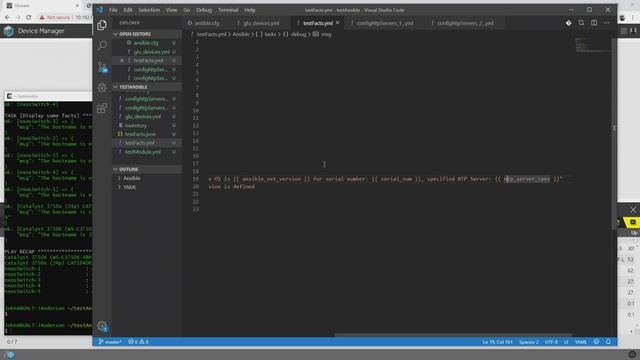Click the YAML language mode indicator
Image resolution: width=640 pixels, height=360 pixels.
[580, 342]
